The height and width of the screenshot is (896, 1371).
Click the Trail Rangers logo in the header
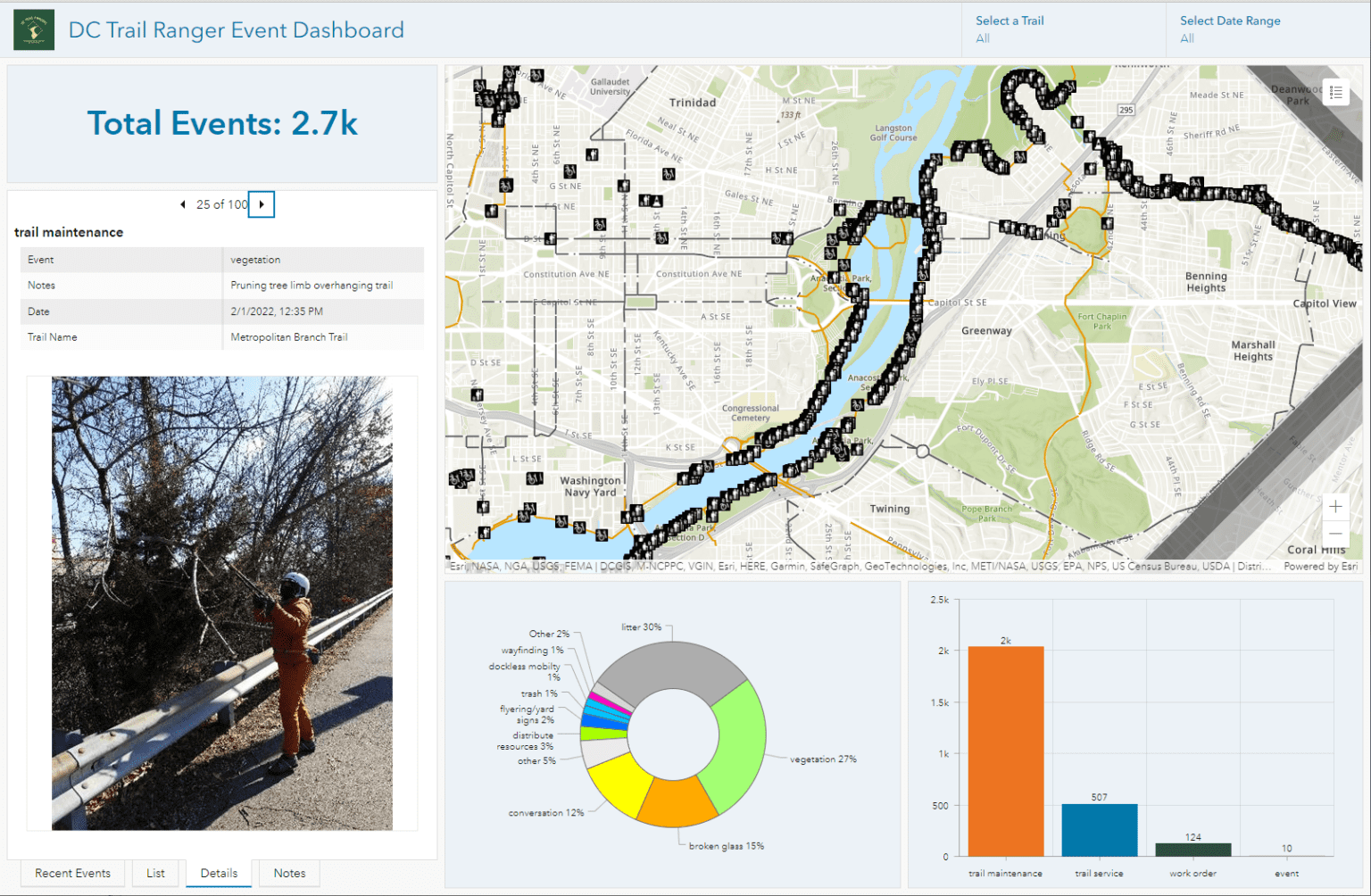click(33, 29)
